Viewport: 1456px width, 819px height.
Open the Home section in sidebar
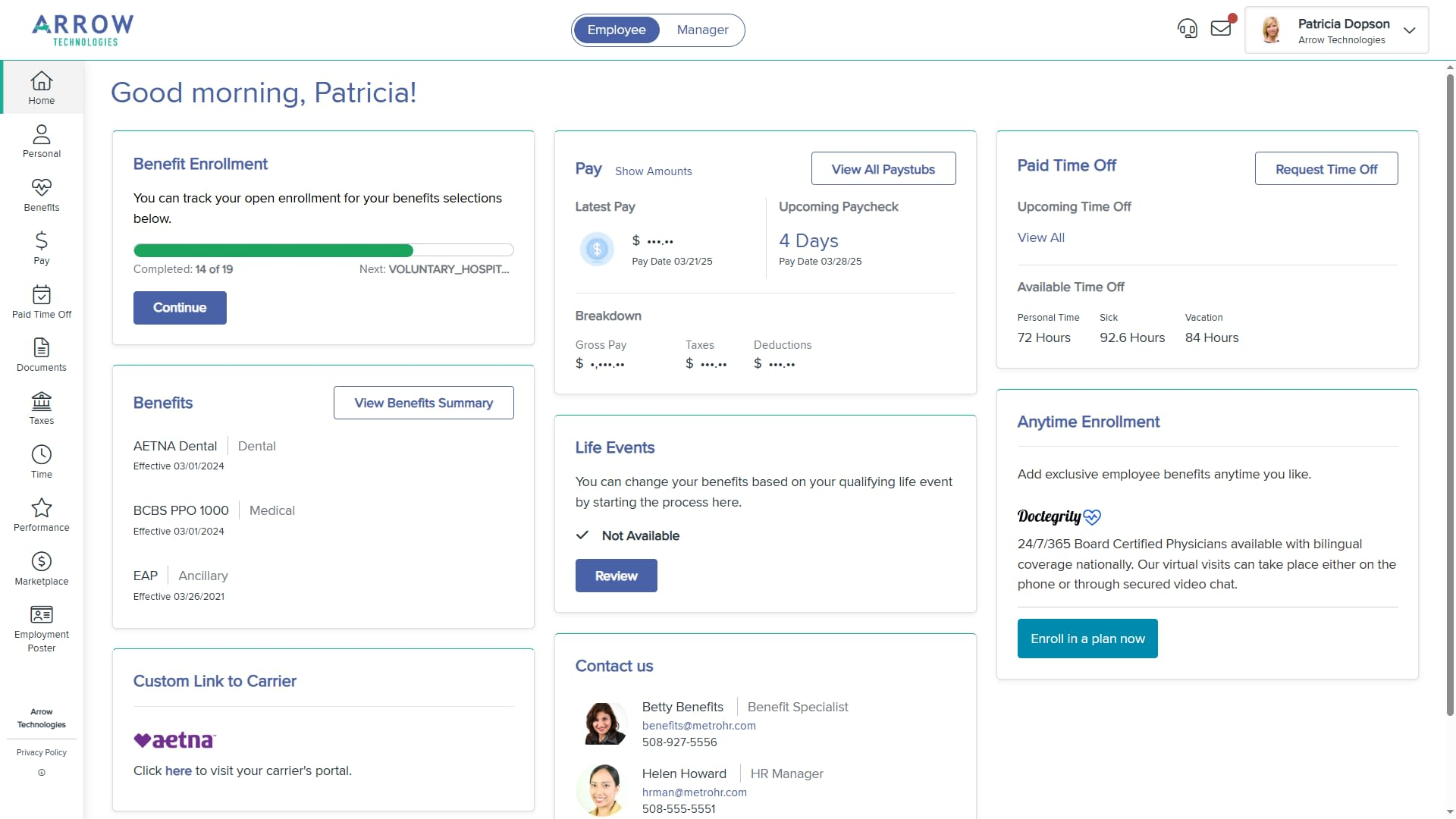point(41,87)
